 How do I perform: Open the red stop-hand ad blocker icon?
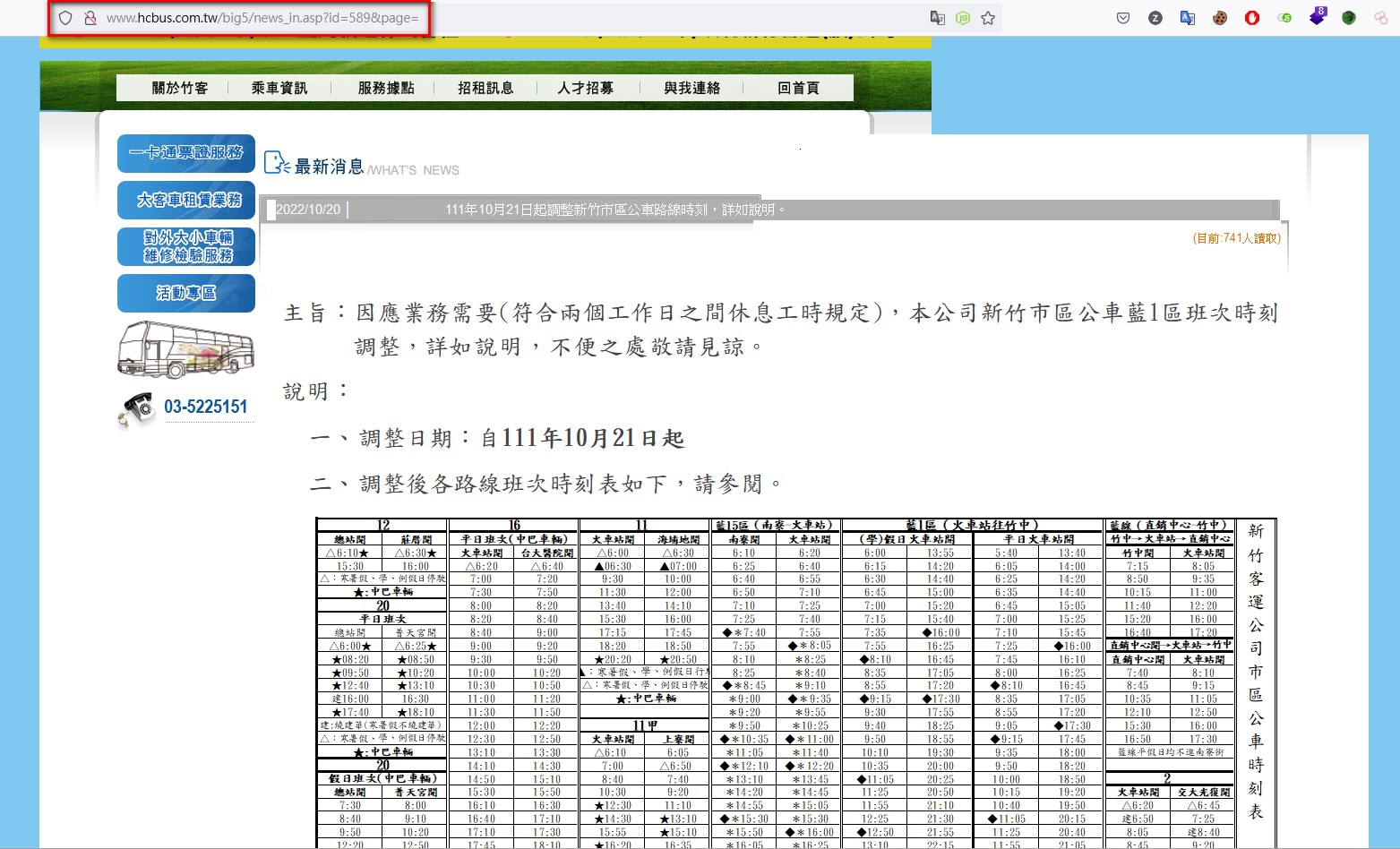coord(1252,18)
